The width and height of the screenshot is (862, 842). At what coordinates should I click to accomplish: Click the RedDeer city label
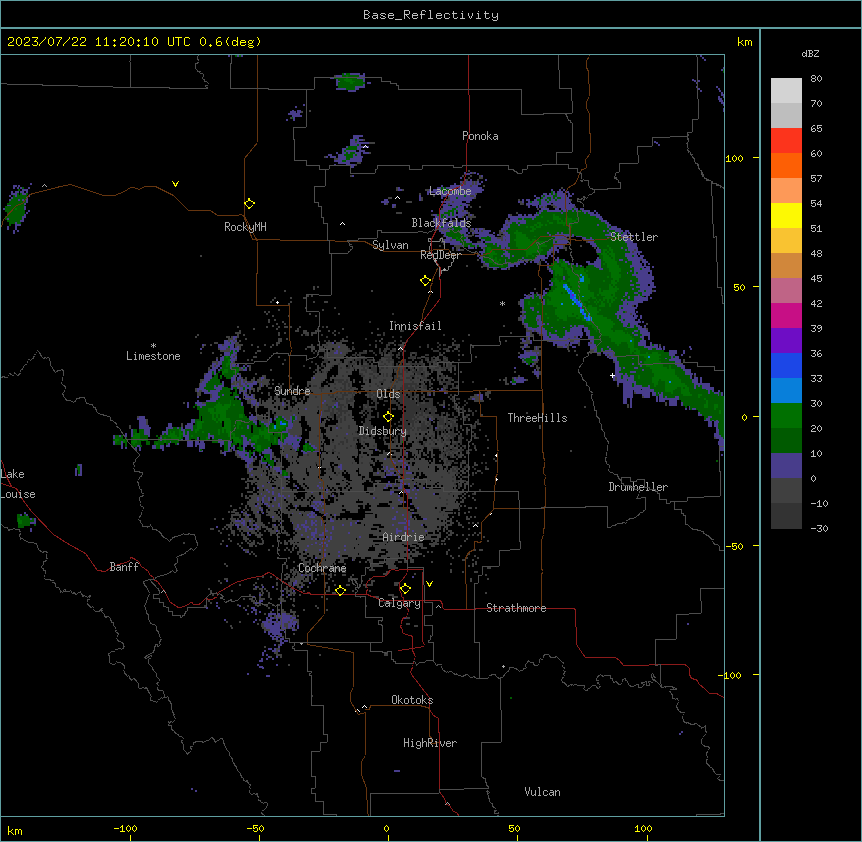pos(440,255)
